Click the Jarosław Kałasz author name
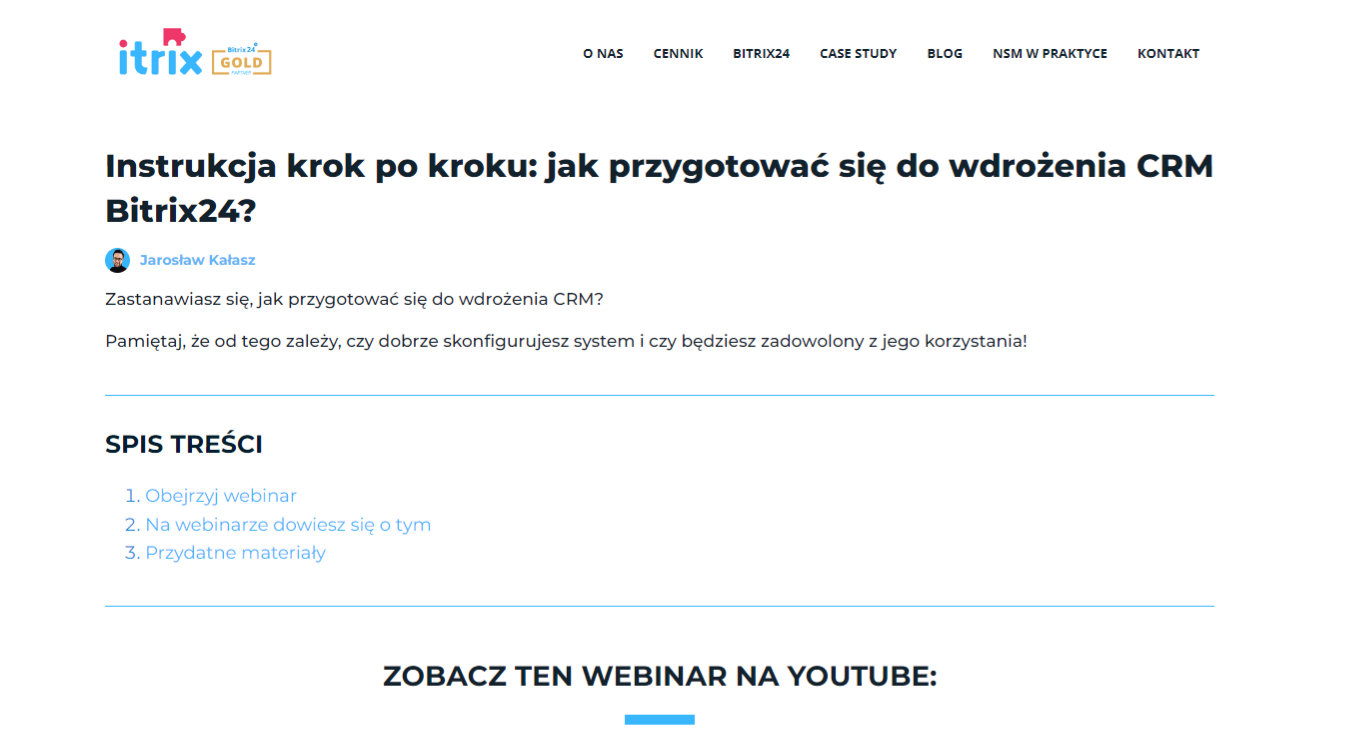 tap(197, 259)
